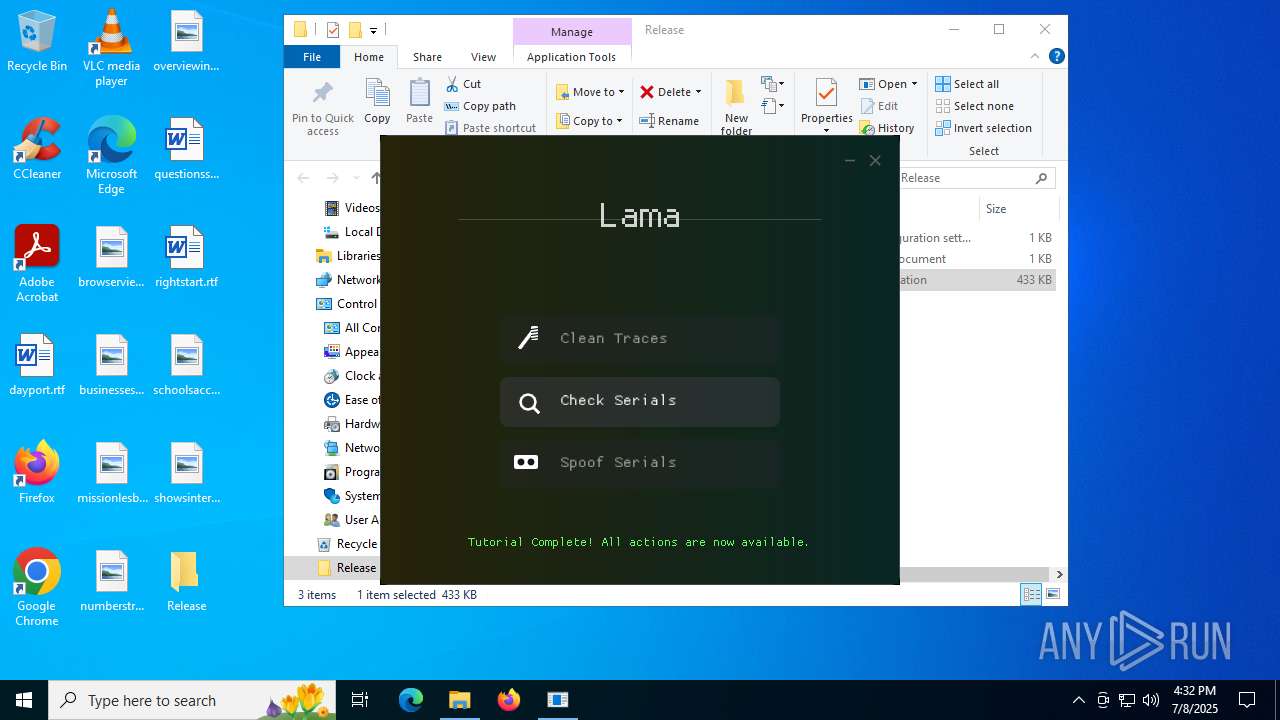Open Quick Access Toolbar customize arrow
The image size is (1280, 720).
pos(373,31)
